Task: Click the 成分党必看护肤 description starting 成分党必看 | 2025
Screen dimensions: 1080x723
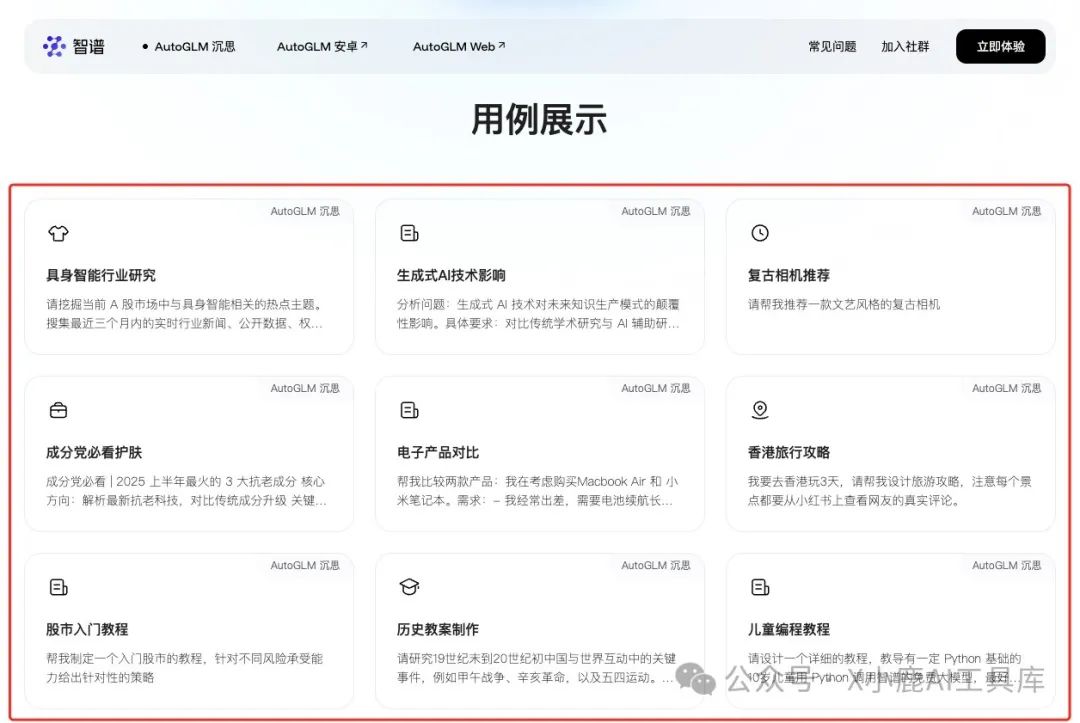Action: tap(187, 491)
